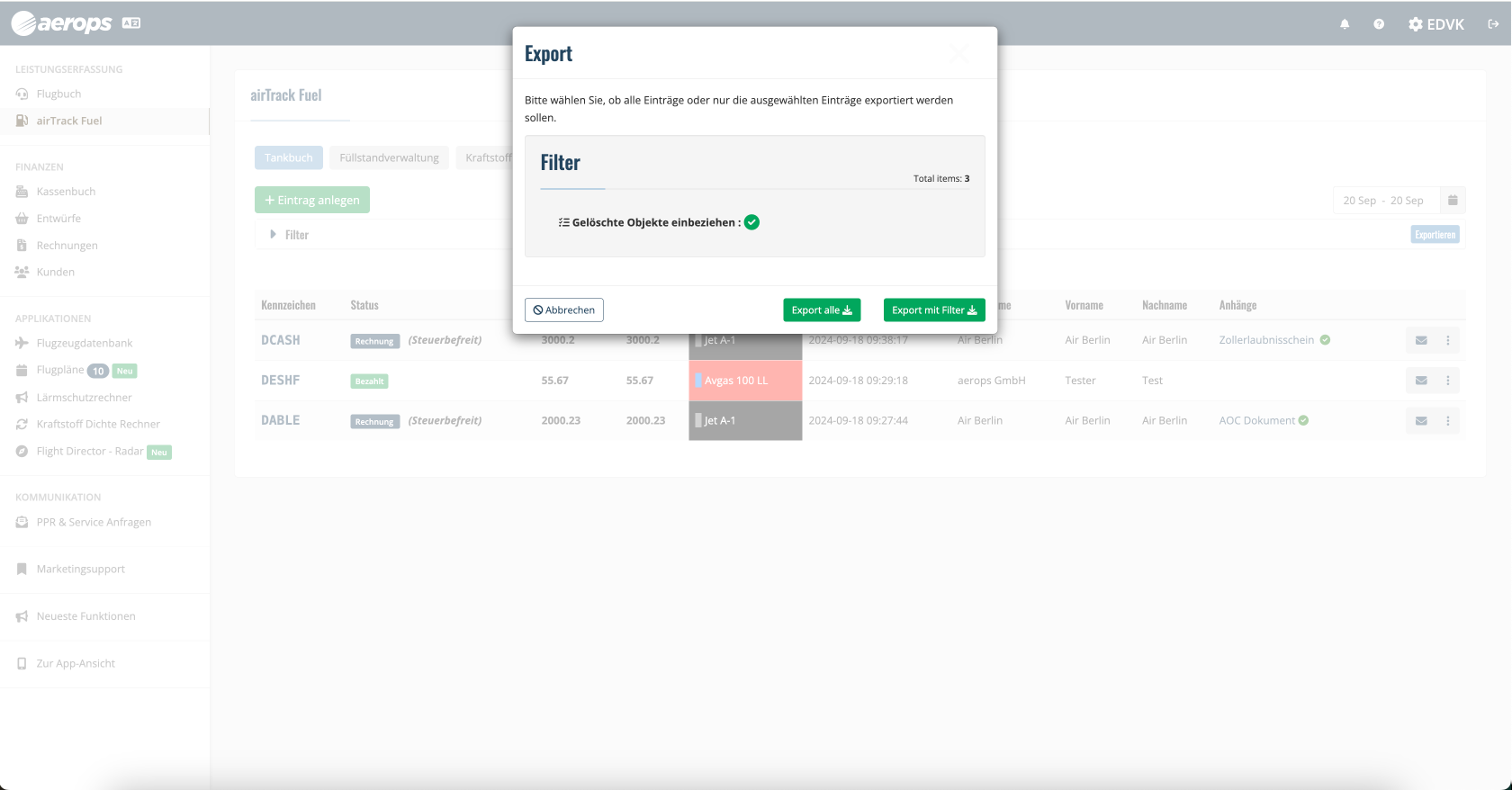The height and width of the screenshot is (790, 1512).
Task: Click Export alle button
Action: pyautogui.click(x=822, y=310)
